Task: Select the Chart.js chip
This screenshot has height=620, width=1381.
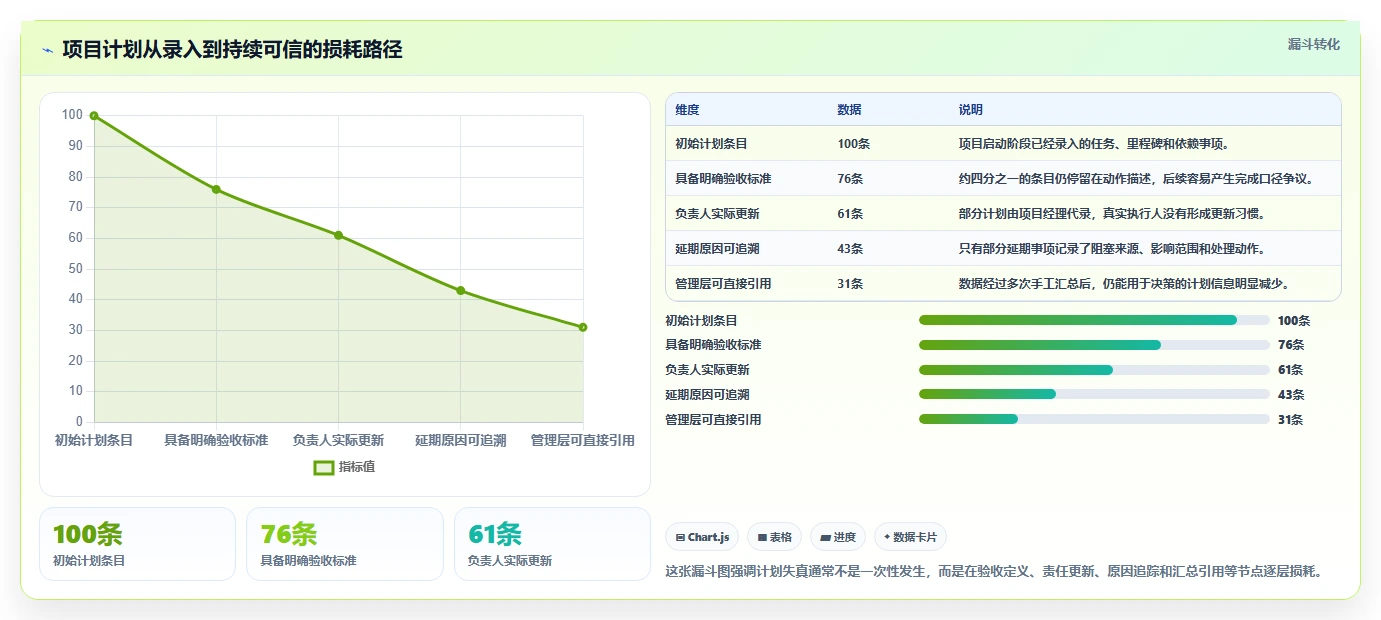Action: pyautogui.click(x=702, y=537)
